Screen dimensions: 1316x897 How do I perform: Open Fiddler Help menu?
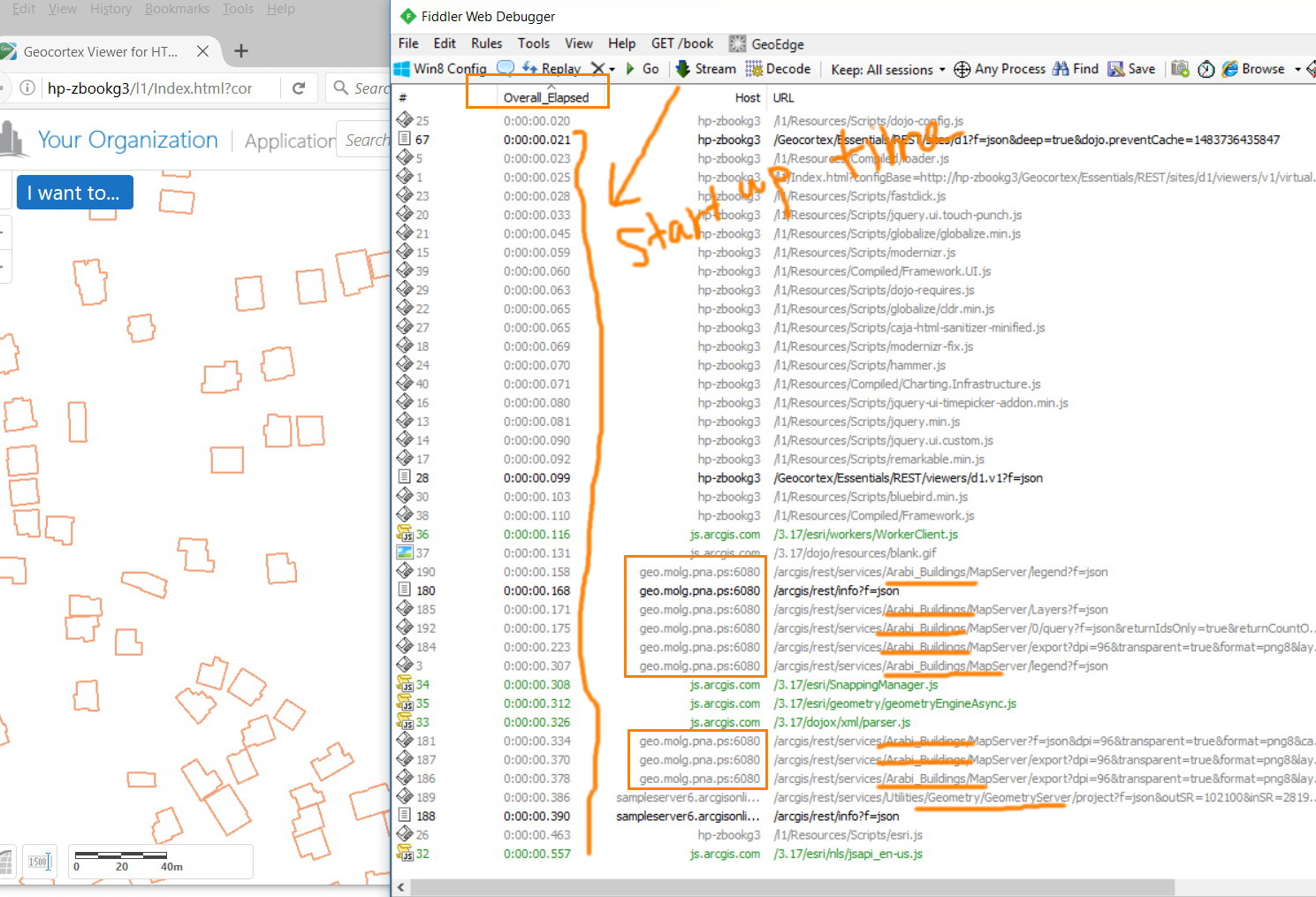(x=621, y=43)
